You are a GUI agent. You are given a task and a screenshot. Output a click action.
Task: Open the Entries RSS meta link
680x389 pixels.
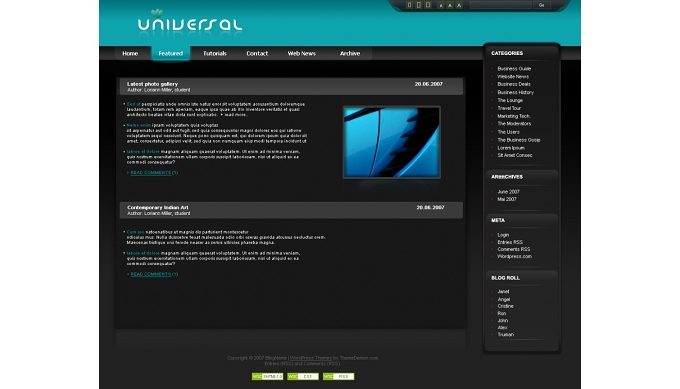tap(510, 242)
